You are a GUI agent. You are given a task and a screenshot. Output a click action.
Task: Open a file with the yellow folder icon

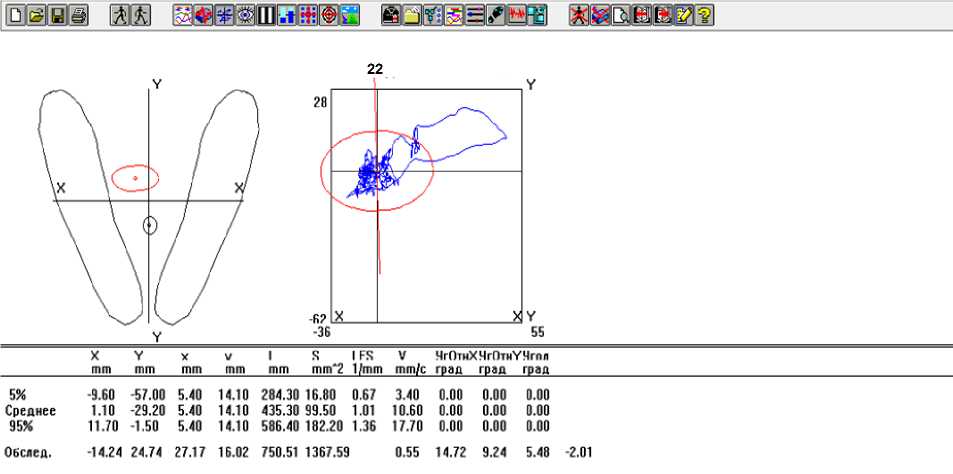(x=37, y=15)
